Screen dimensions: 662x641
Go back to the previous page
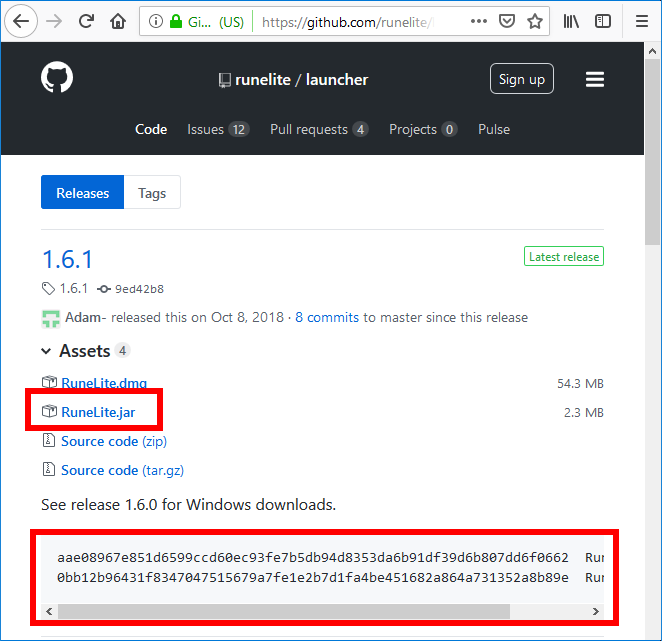[x=21, y=21]
